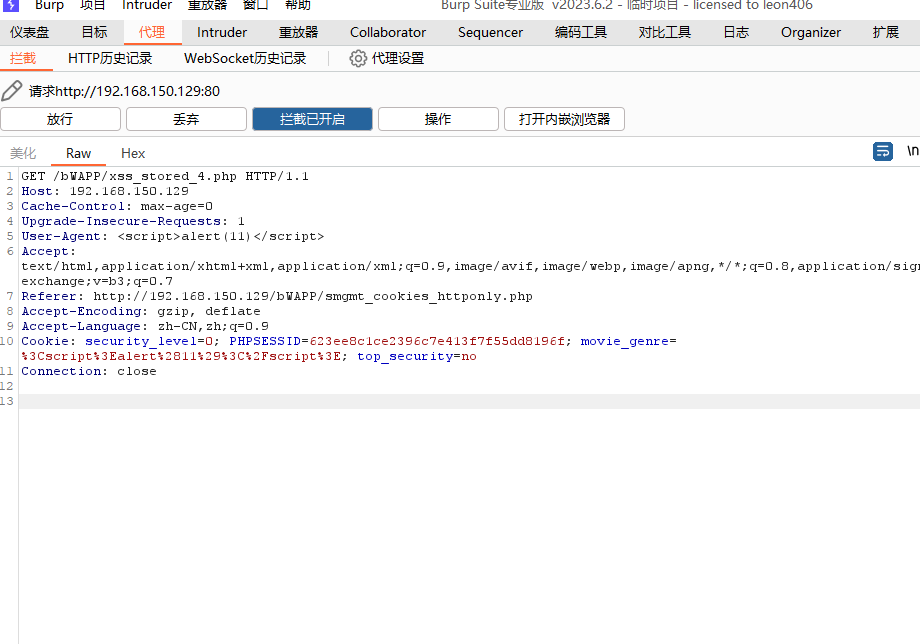Open the HTTP历史记录 sub-tab

[x=110, y=59]
